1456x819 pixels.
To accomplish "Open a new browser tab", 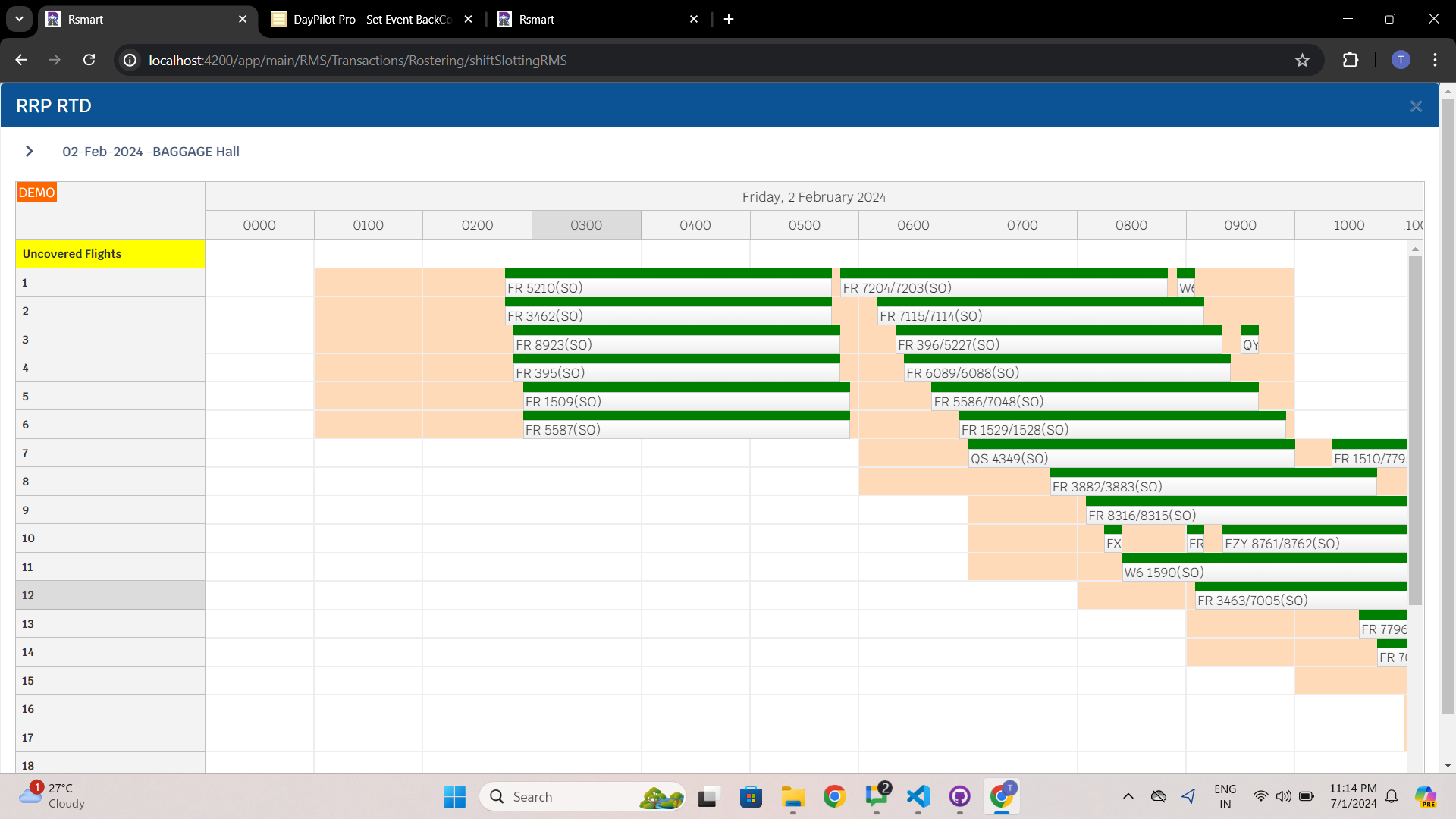I will [x=729, y=19].
